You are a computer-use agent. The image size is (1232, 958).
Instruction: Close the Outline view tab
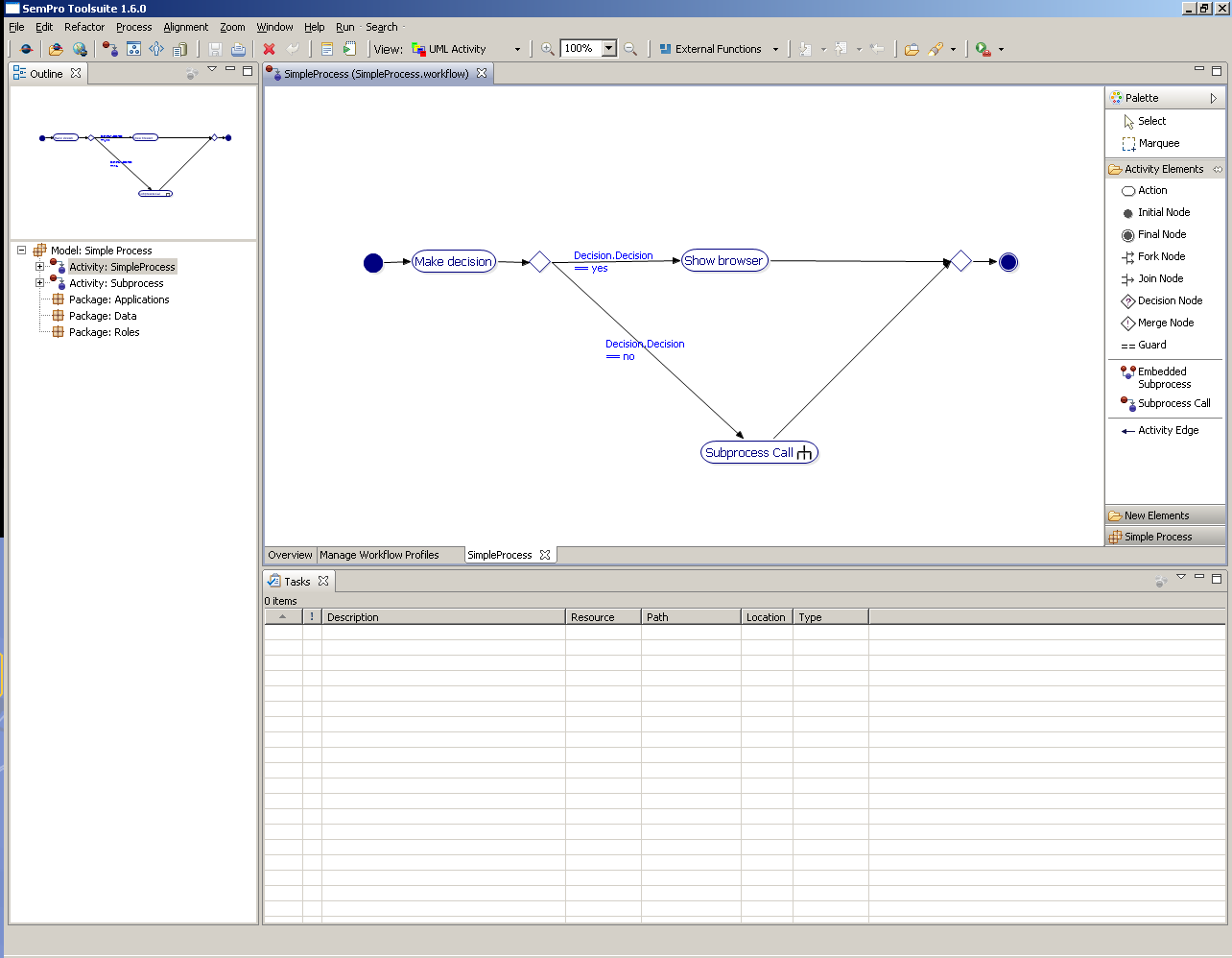76,73
